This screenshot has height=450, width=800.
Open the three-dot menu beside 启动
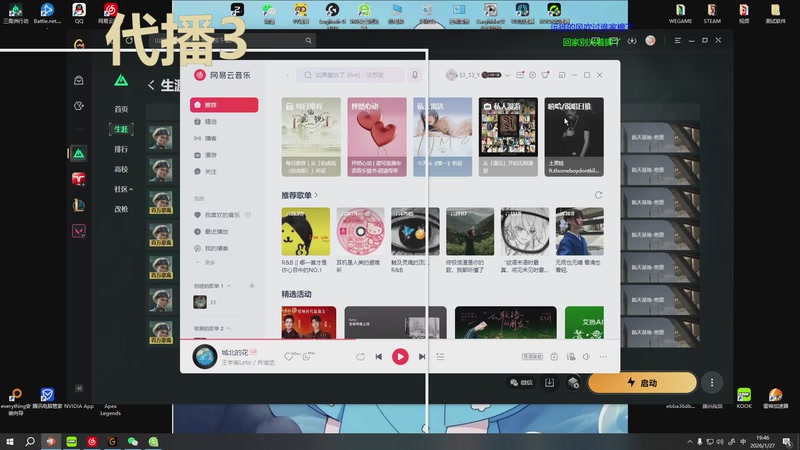point(712,383)
